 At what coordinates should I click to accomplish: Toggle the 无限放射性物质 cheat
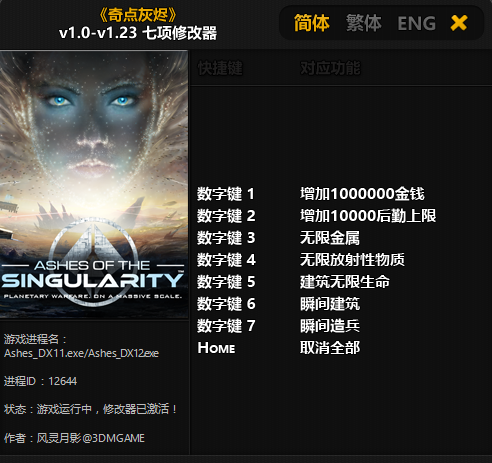point(352,260)
